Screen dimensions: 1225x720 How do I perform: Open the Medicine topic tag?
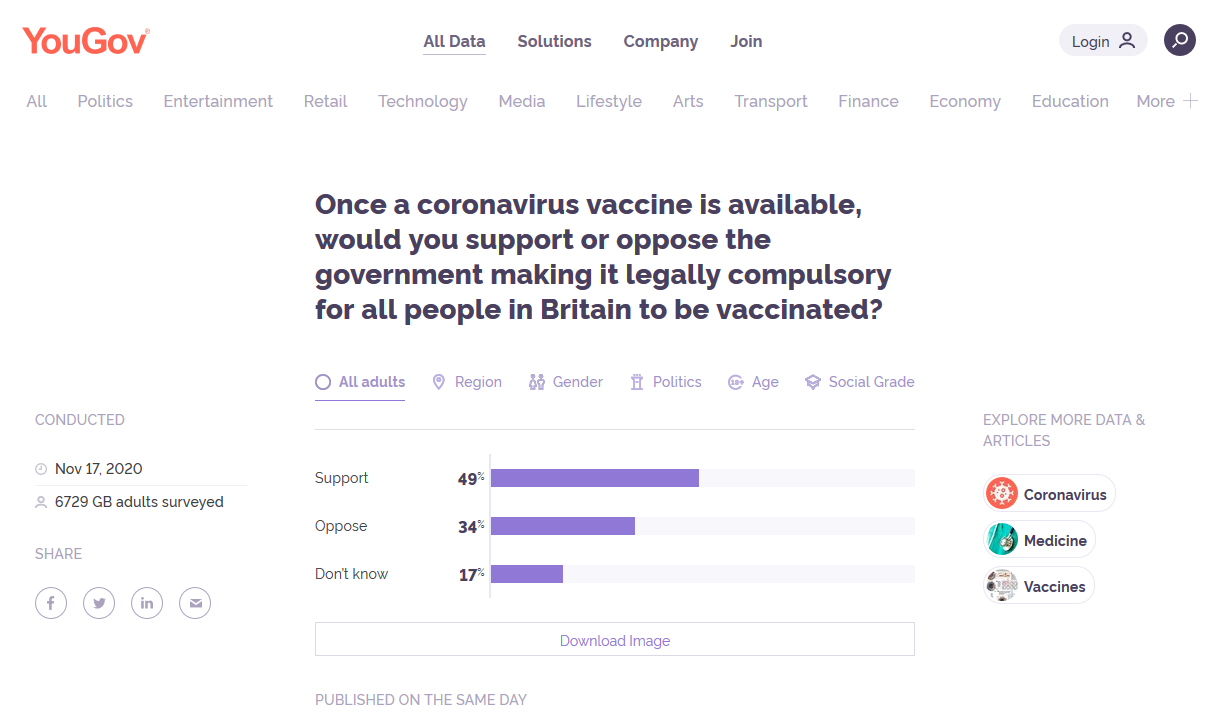(x=1039, y=540)
